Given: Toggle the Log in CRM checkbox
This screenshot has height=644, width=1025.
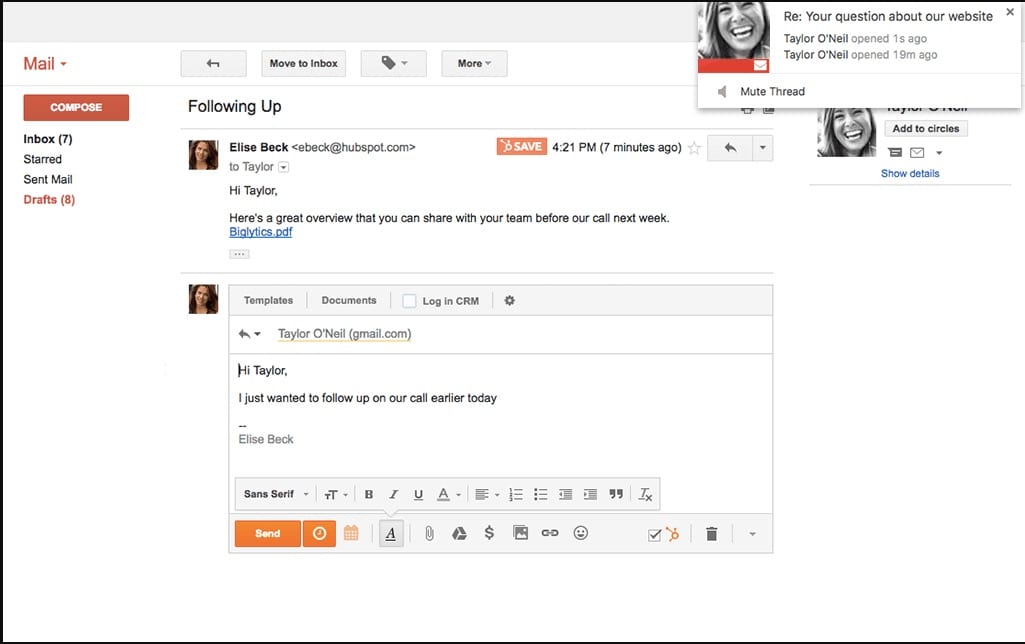Looking at the screenshot, I should 409,301.
